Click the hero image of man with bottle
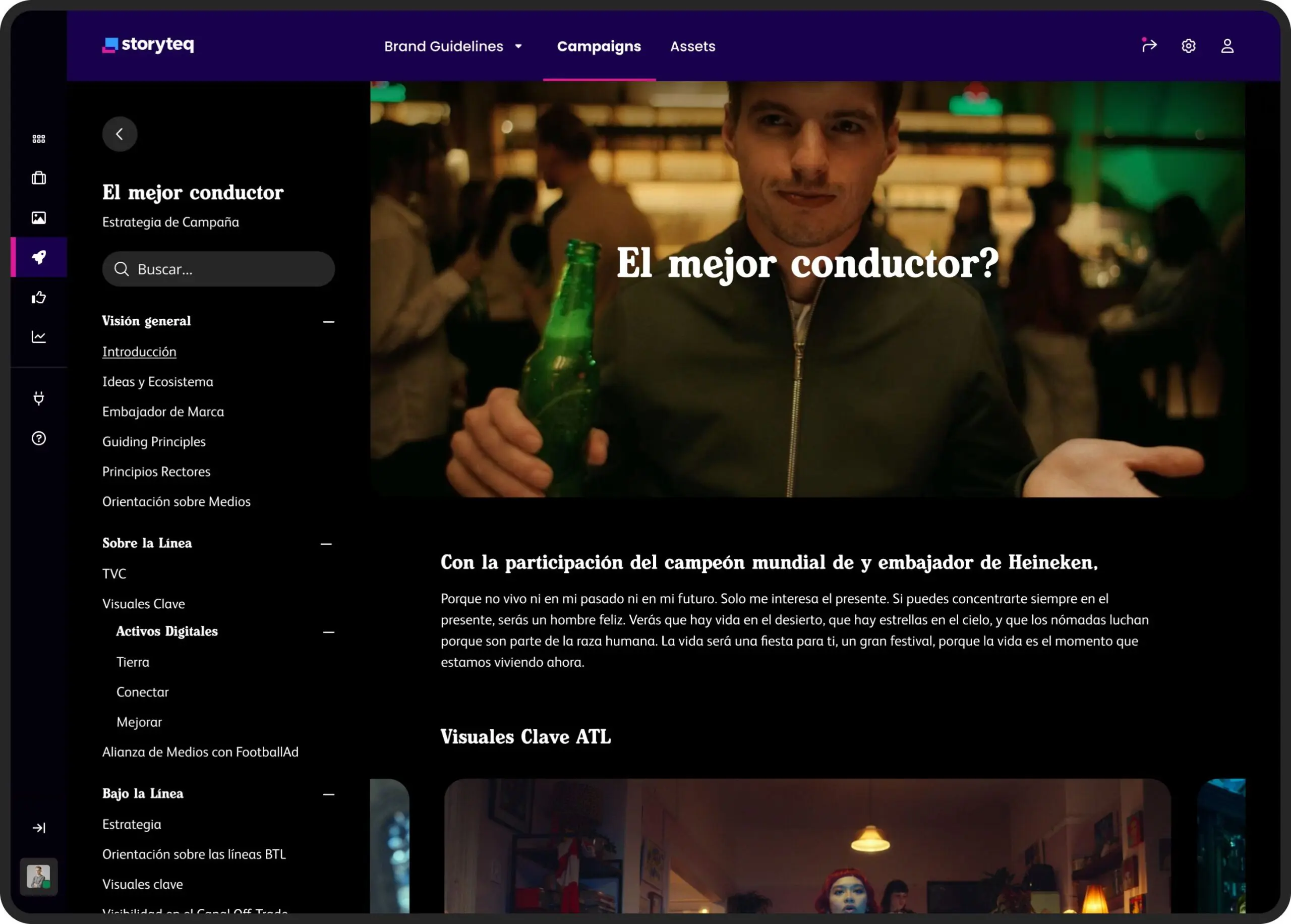 point(807,289)
